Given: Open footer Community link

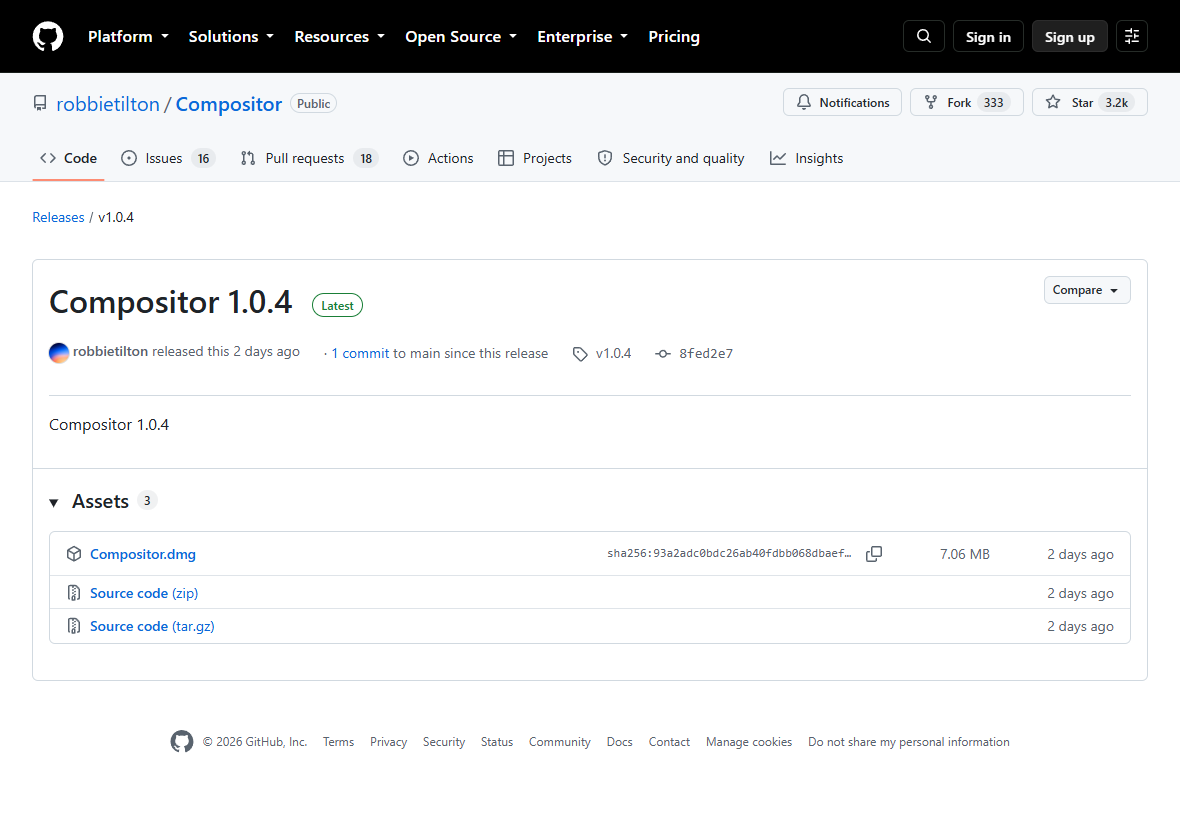Looking at the screenshot, I should [x=560, y=742].
